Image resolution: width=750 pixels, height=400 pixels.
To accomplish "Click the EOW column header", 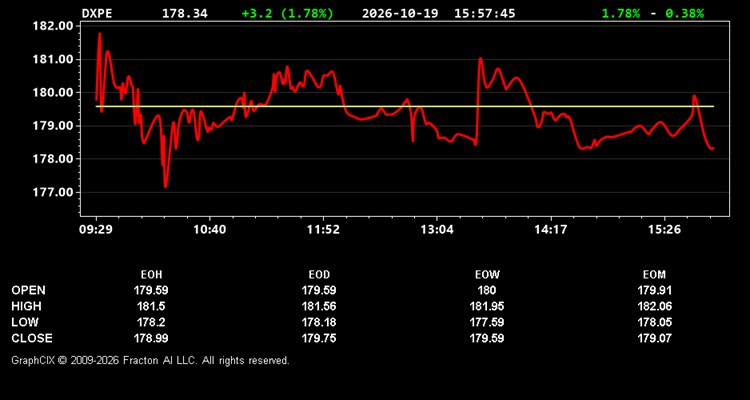I will [x=487, y=275].
